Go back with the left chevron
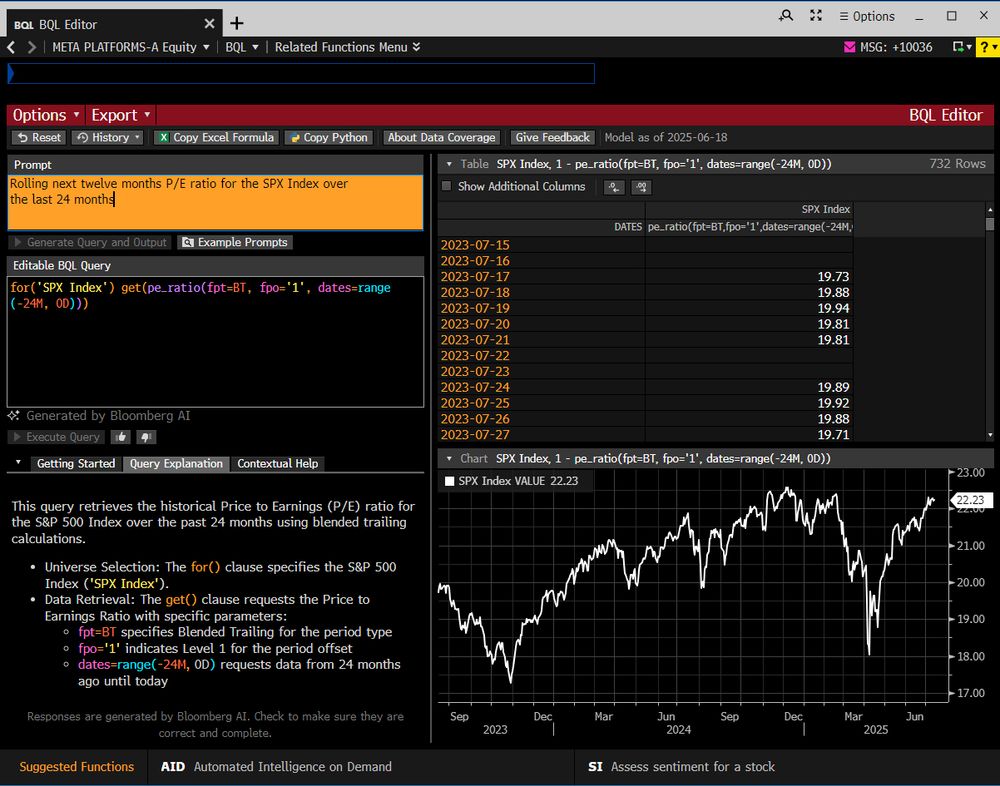Image resolution: width=1000 pixels, height=786 pixels. point(11,47)
